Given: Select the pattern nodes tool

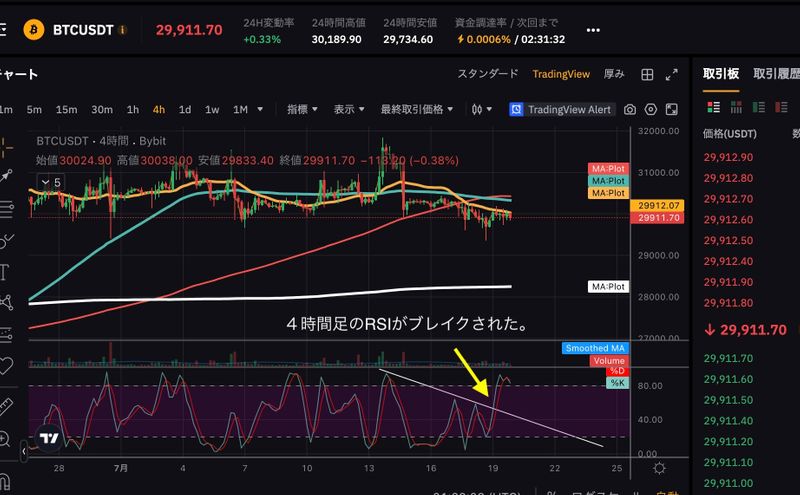Looking at the screenshot, I should pos(6,302).
